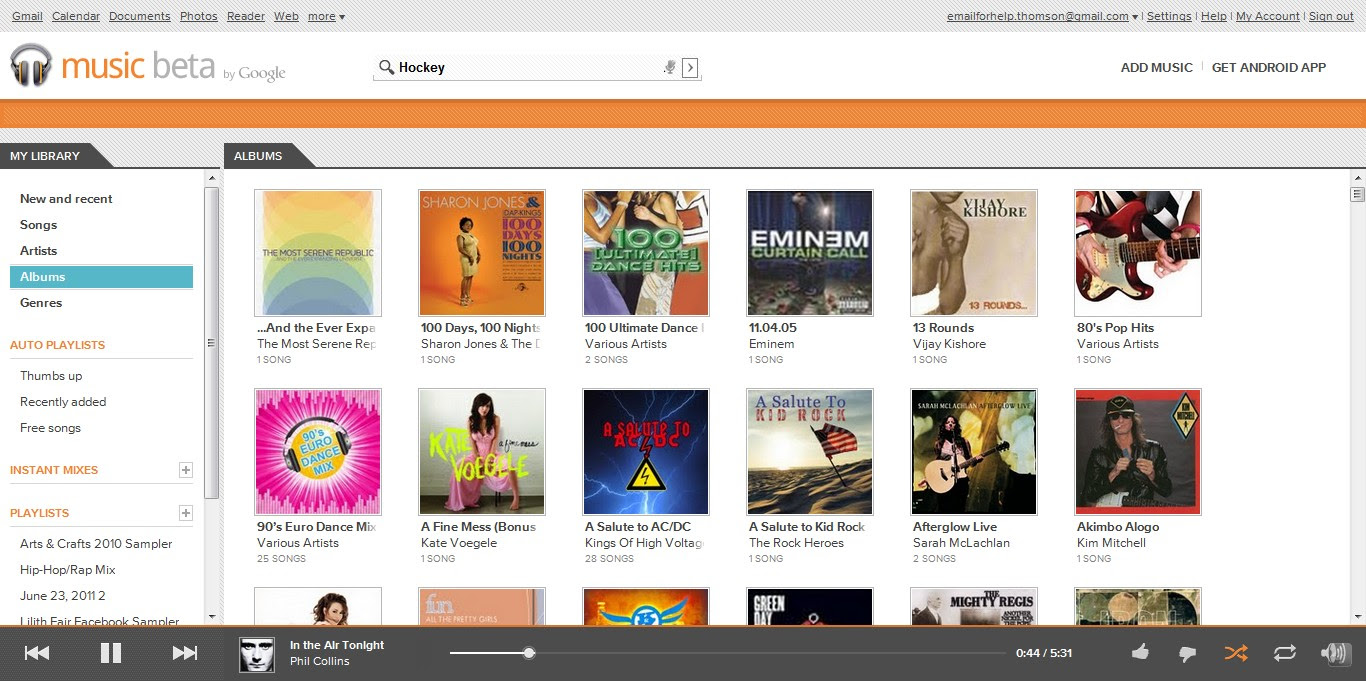Click the 'Sarah McLachlan' artist name
This screenshot has height=681, width=1366.
tap(961, 543)
